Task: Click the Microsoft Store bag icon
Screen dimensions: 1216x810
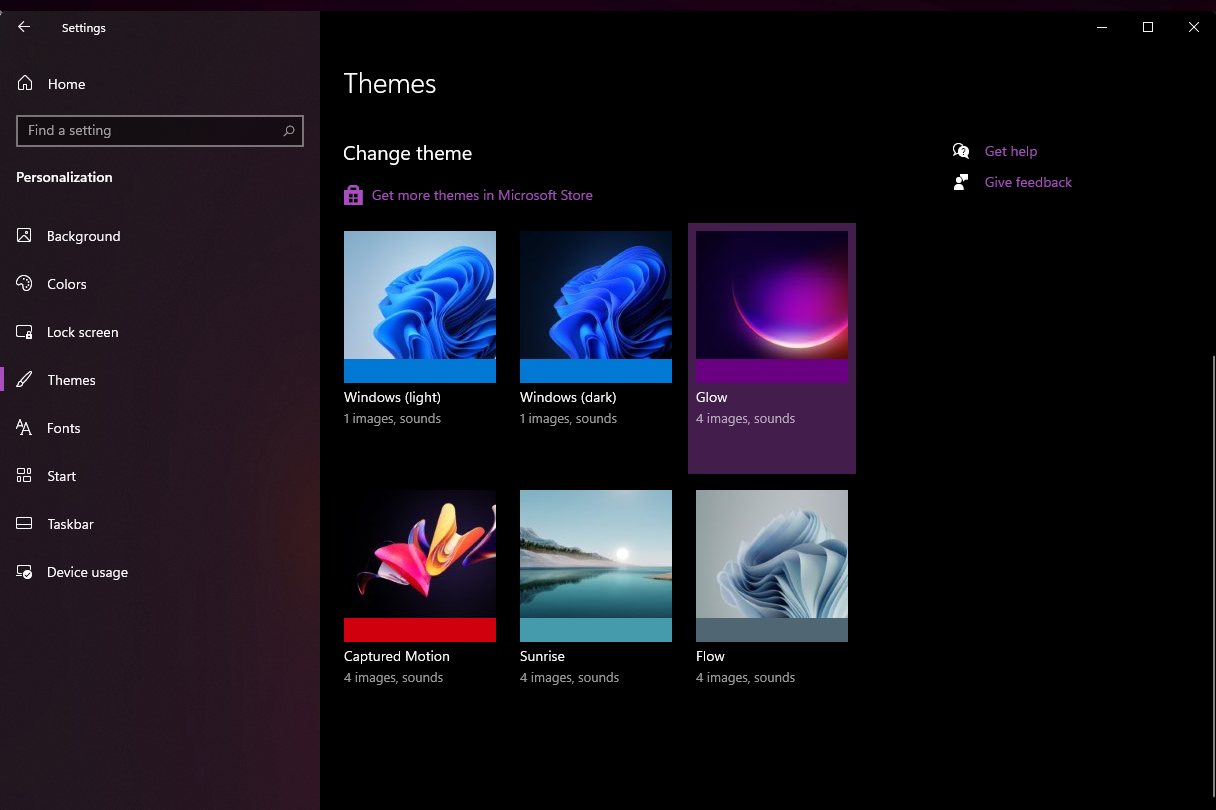Action: point(353,195)
